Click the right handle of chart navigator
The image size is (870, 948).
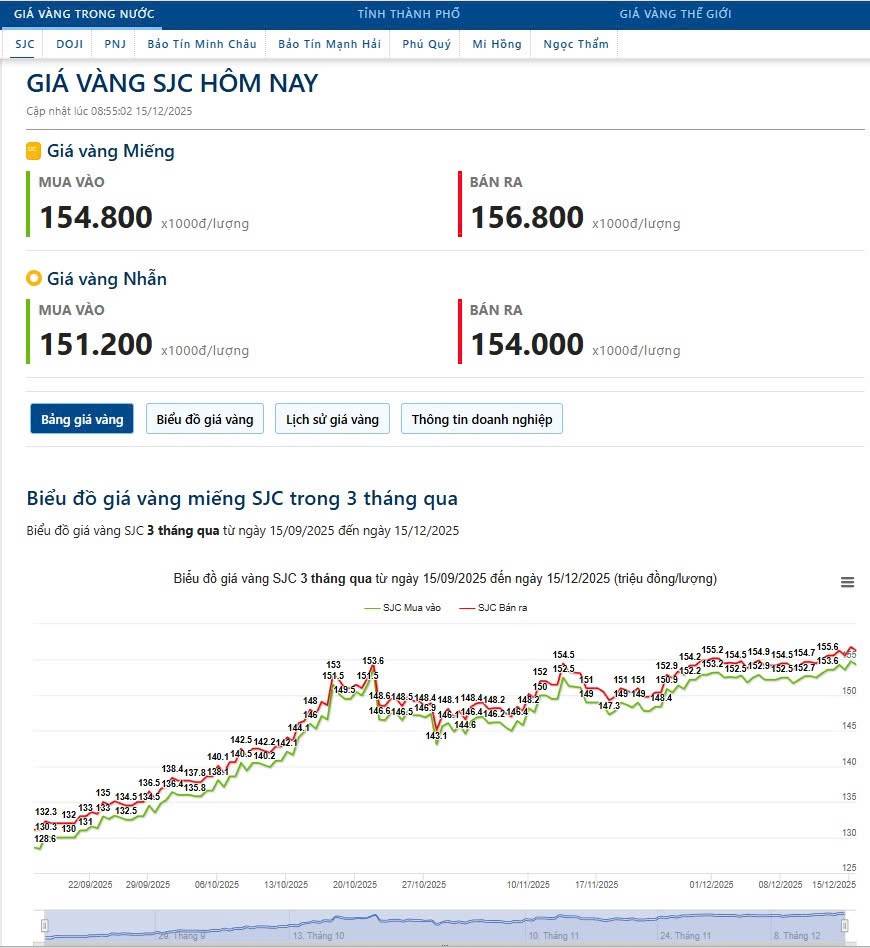[844, 925]
